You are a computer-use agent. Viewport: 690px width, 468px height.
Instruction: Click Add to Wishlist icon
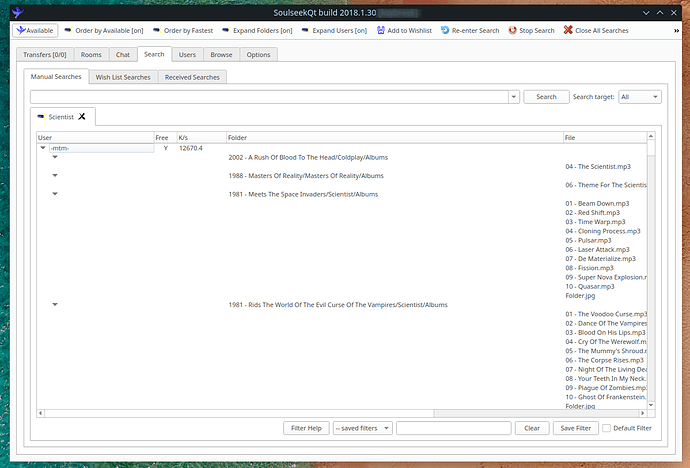379,31
